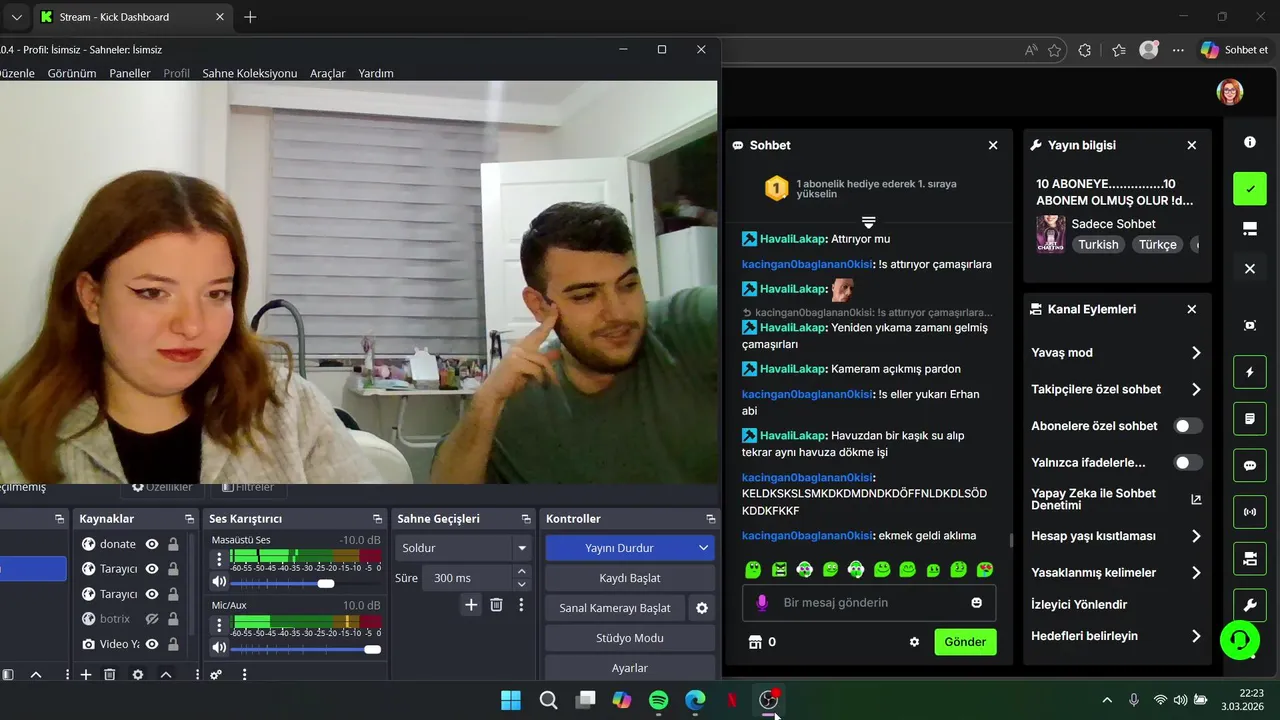Expand Yasaklanmış kelimeler option

pyautogui.click(x=1196, y=573)
